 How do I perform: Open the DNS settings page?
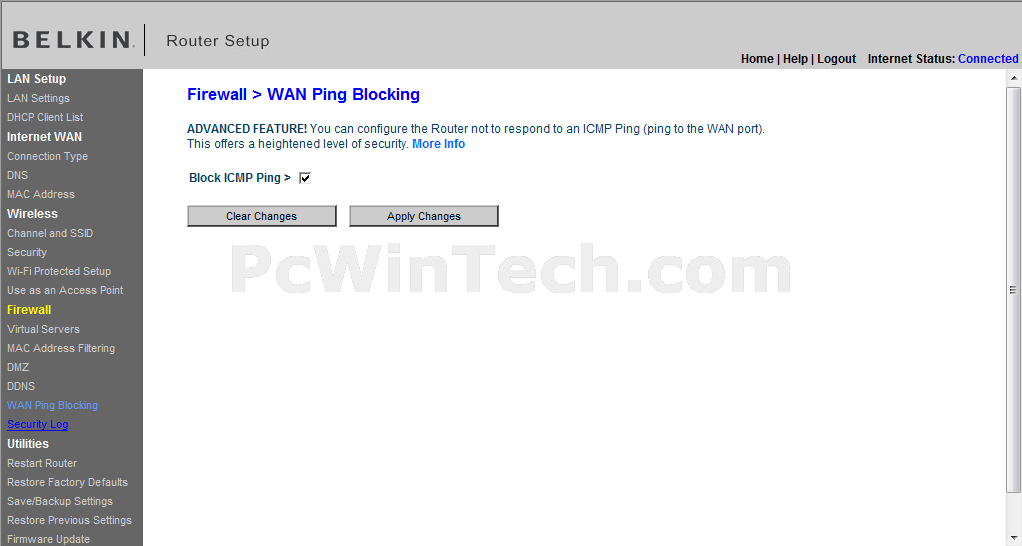(x=18, y=175)
